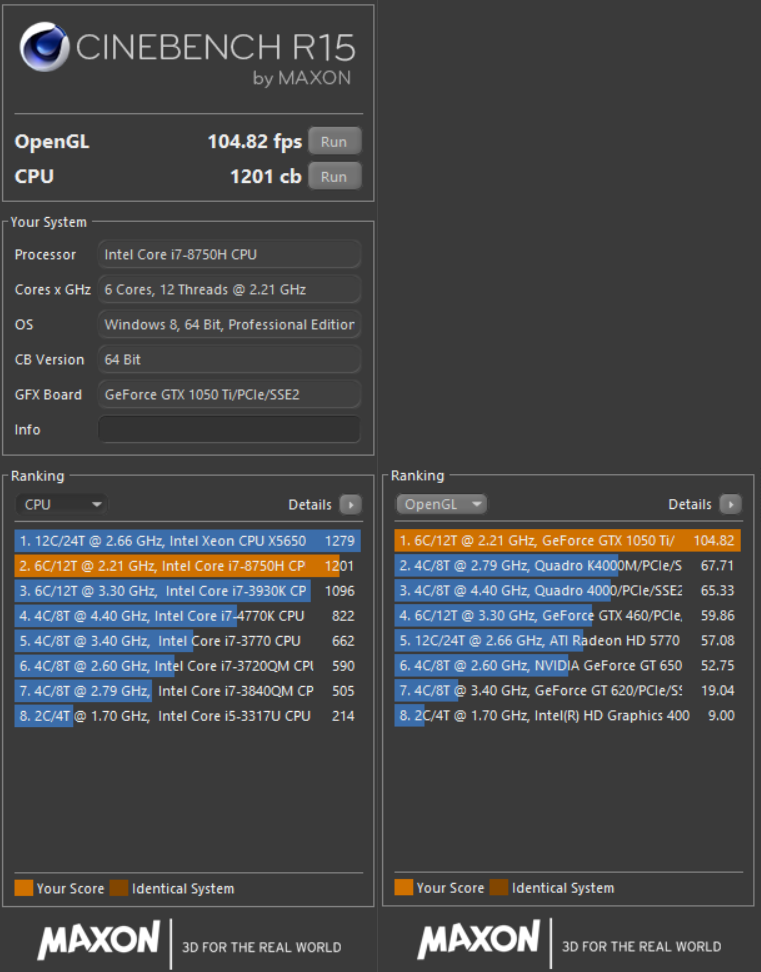Image resolution: width=761 pixels, height=972 pixels.
Task: Select the Core i7-8750H CPU ranking row
Action: [x=187, y=566]
